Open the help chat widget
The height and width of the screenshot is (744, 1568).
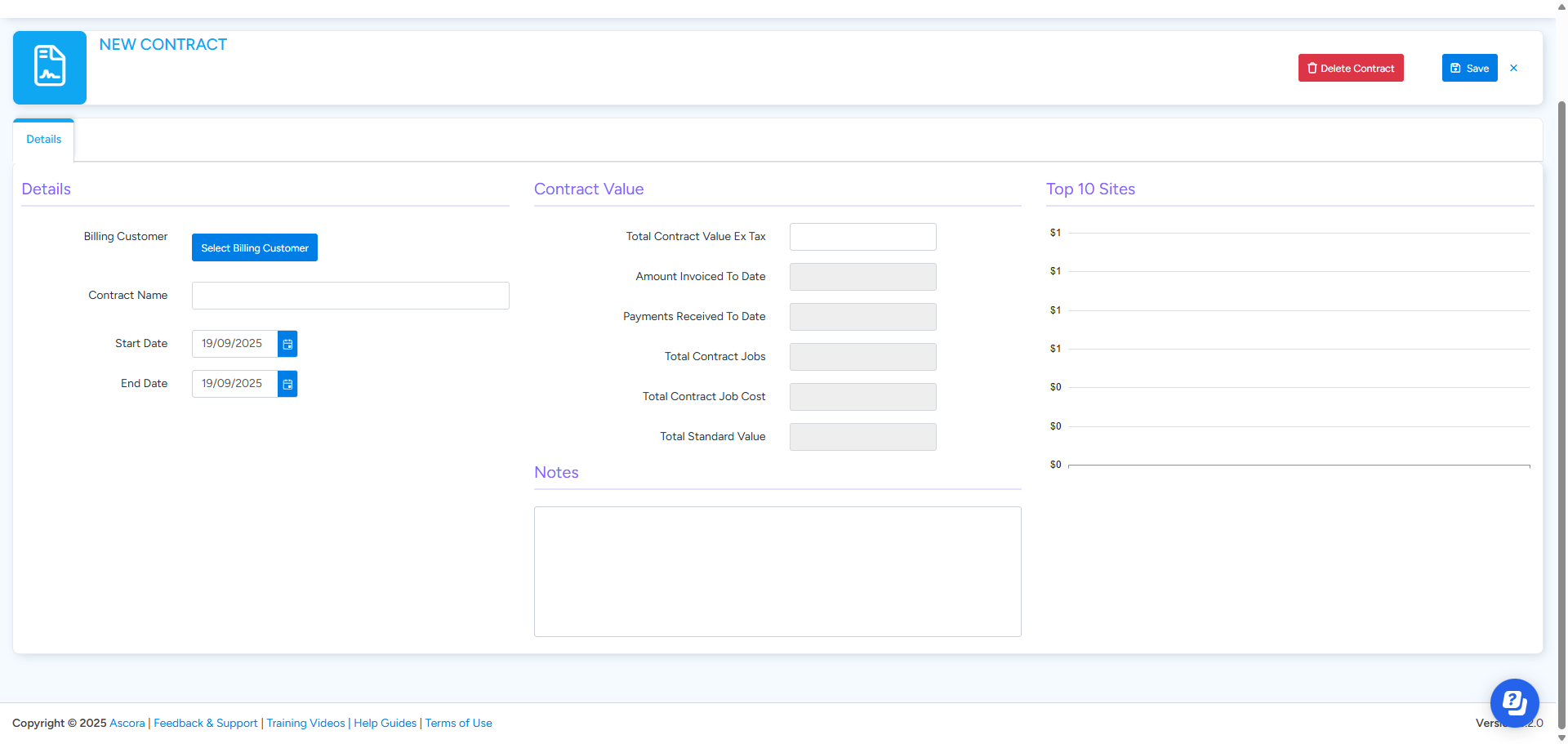pos(1514,702)
